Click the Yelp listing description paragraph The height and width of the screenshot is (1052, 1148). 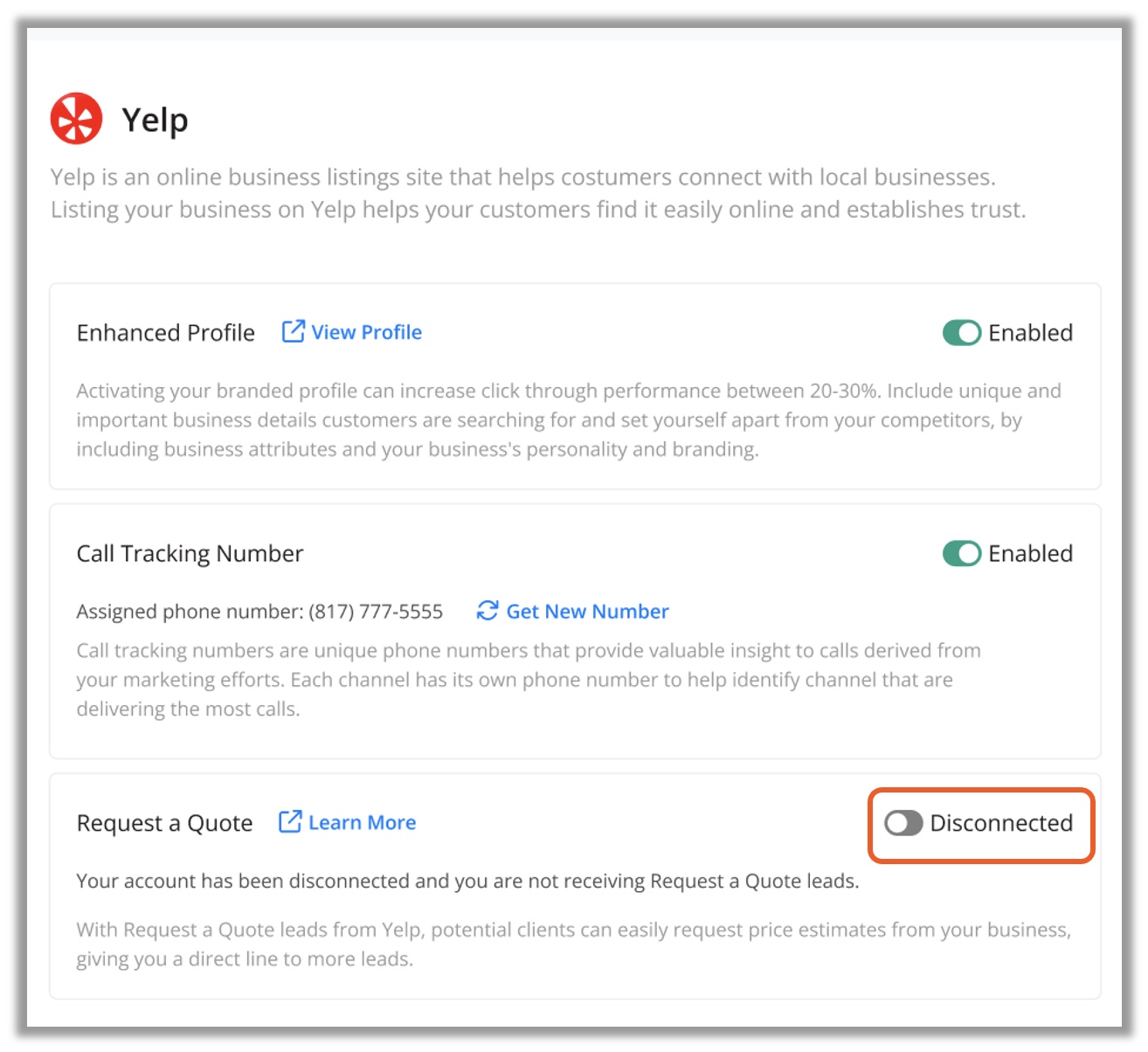pyautogui.click(x=538, y=193)
